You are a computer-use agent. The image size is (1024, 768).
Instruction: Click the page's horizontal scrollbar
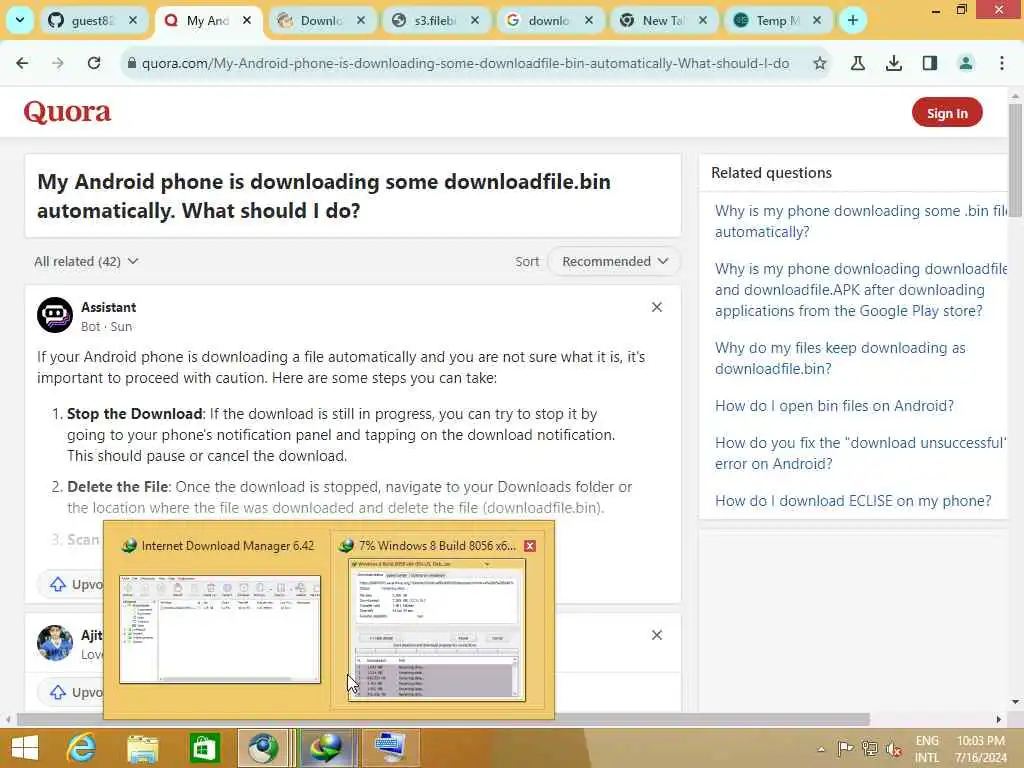coord(443,719)
